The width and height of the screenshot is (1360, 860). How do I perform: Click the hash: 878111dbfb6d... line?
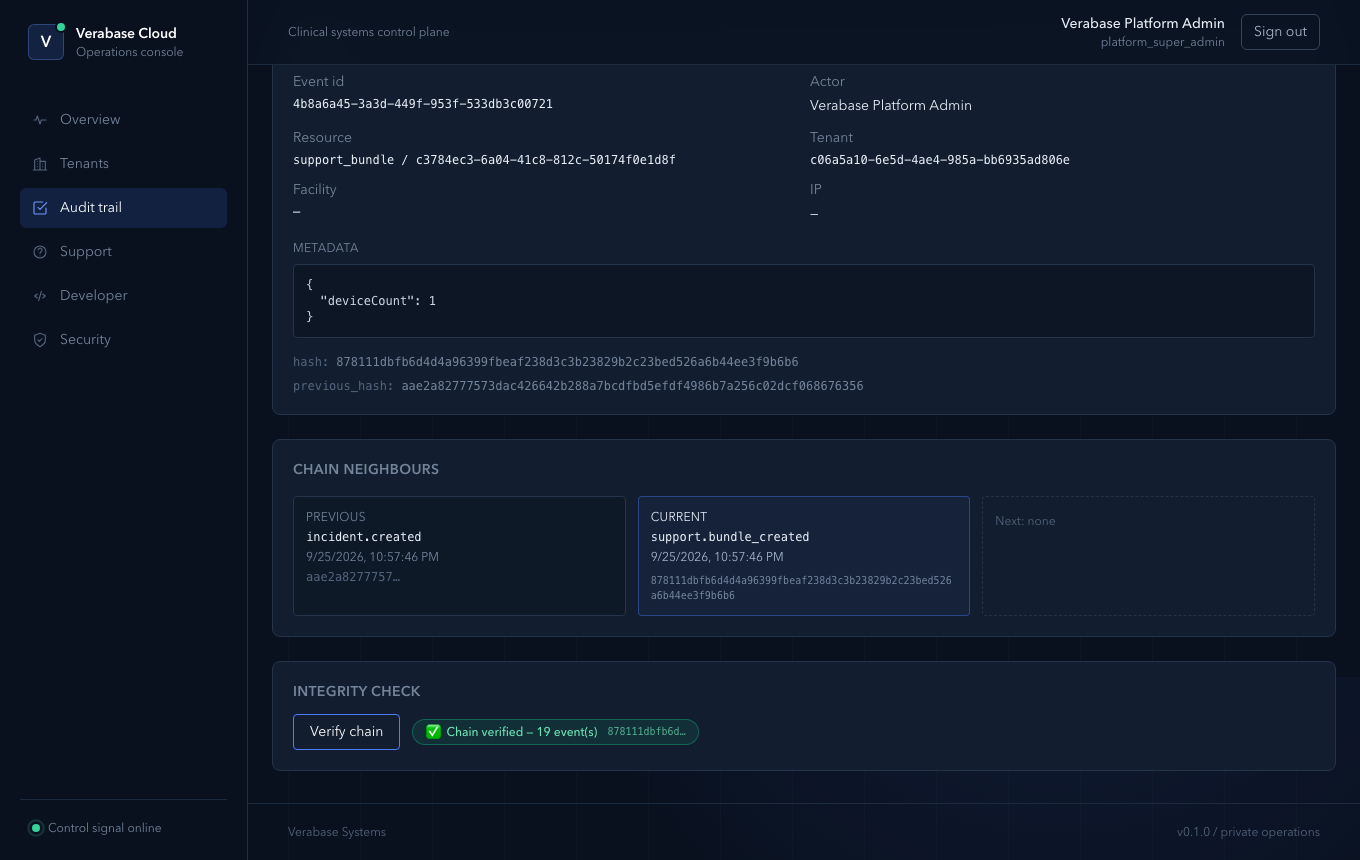coord(546,362)
